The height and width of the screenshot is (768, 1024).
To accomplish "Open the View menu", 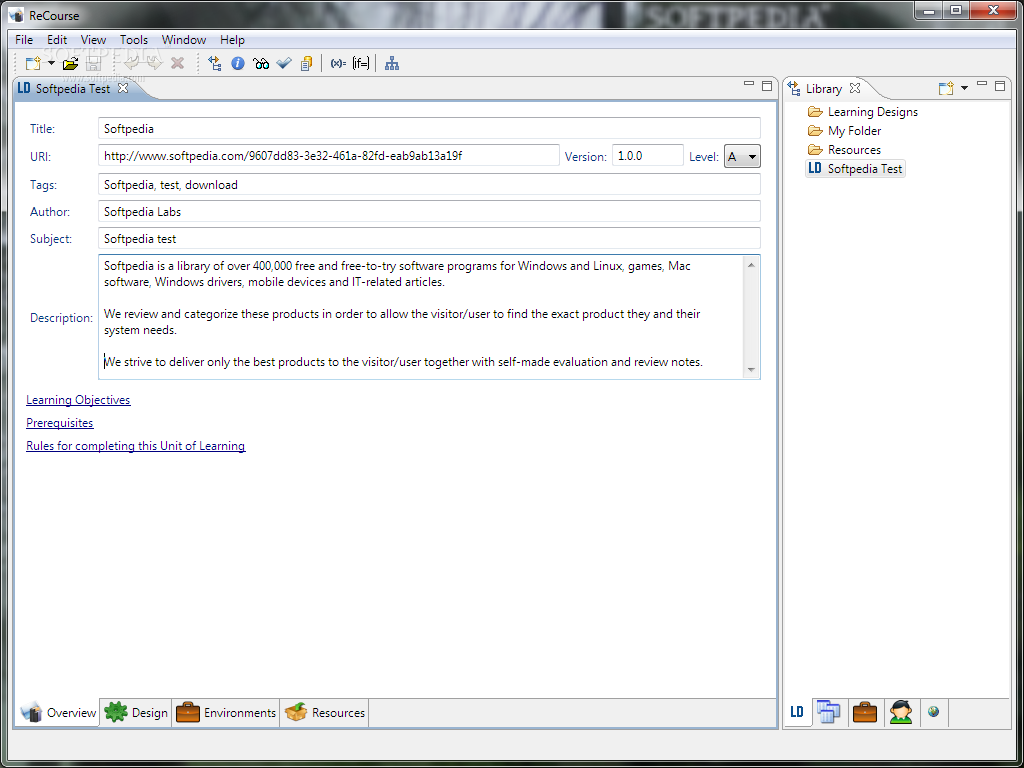I will (x=93, y=40).
